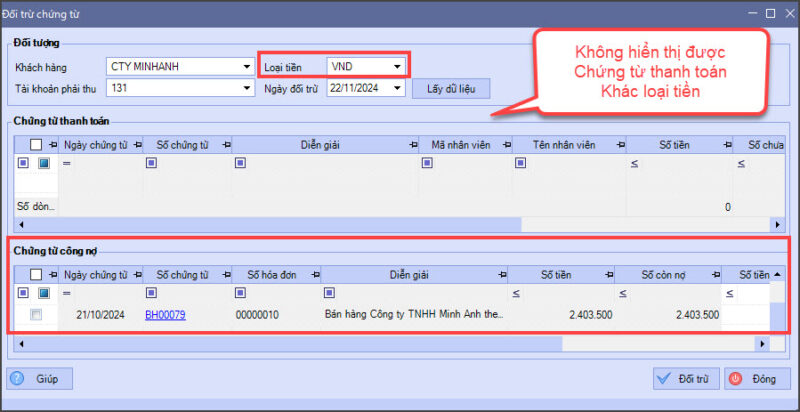
Task: Click the Giúp help button icon
Action: (22, 379)
